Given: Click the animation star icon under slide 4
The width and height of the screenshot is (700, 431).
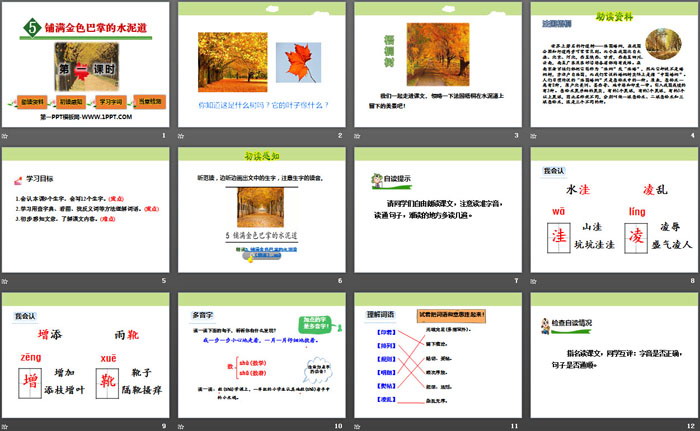Looking at the screenshot, I should (x=533, y=136).
